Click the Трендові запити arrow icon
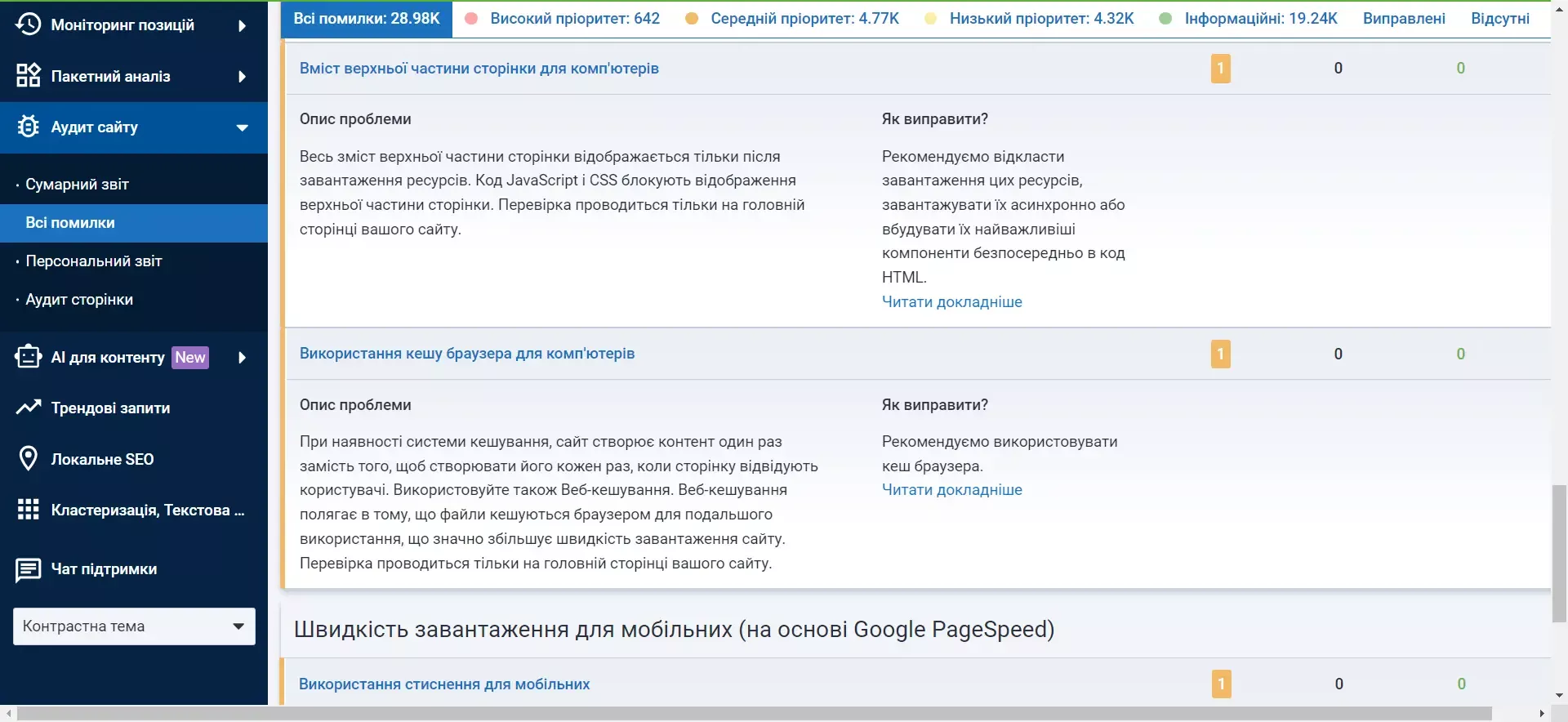 tap(28, 408)
